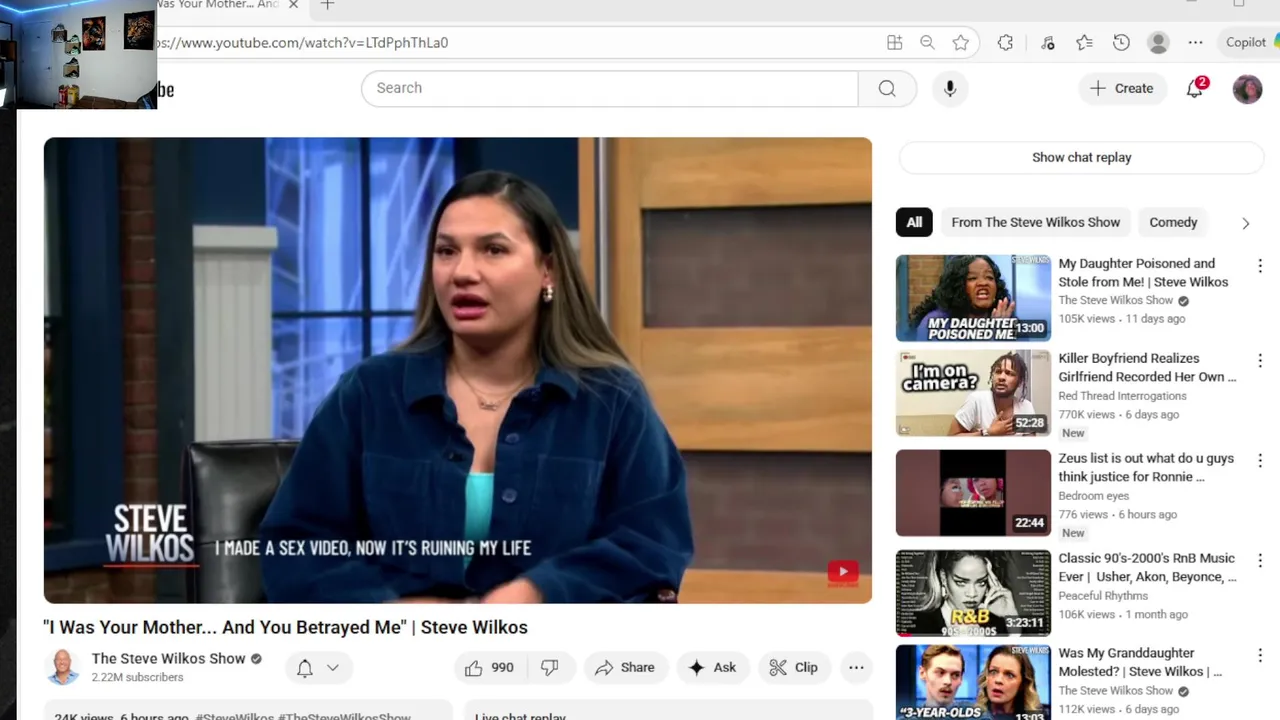
Task: Click My Daughter Poisoned and Stole title
Action: point(1143,273)
